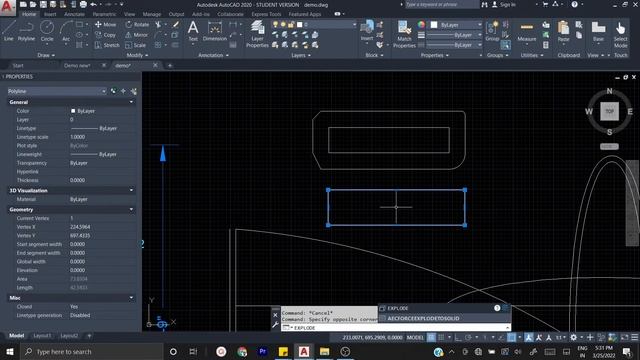Viewport: 640px width, 360px height.
Task: Open the Parametric ribbon tab
Action: 104,14
